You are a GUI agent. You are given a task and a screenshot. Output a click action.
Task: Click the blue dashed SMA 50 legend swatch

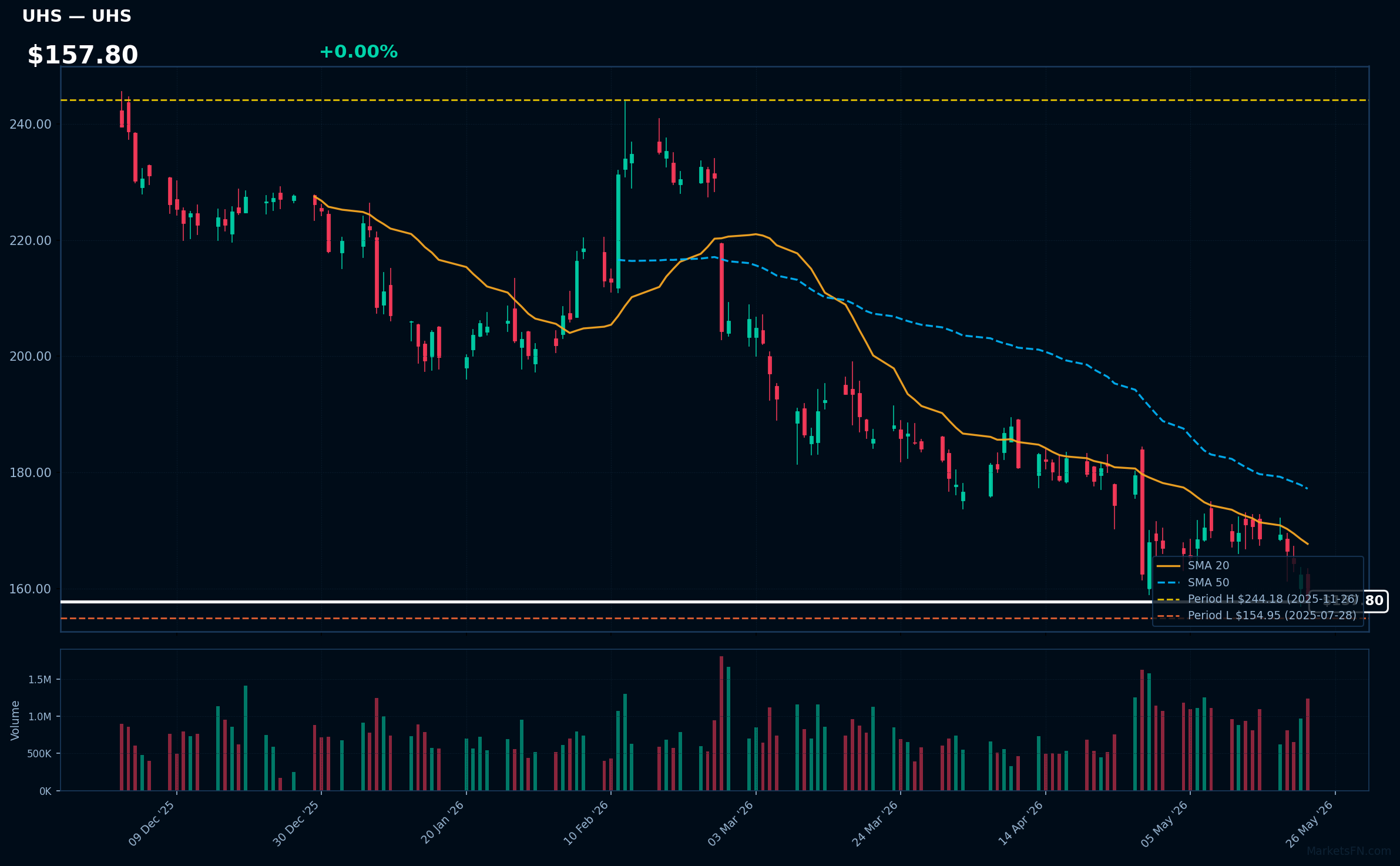point(1169,582)
